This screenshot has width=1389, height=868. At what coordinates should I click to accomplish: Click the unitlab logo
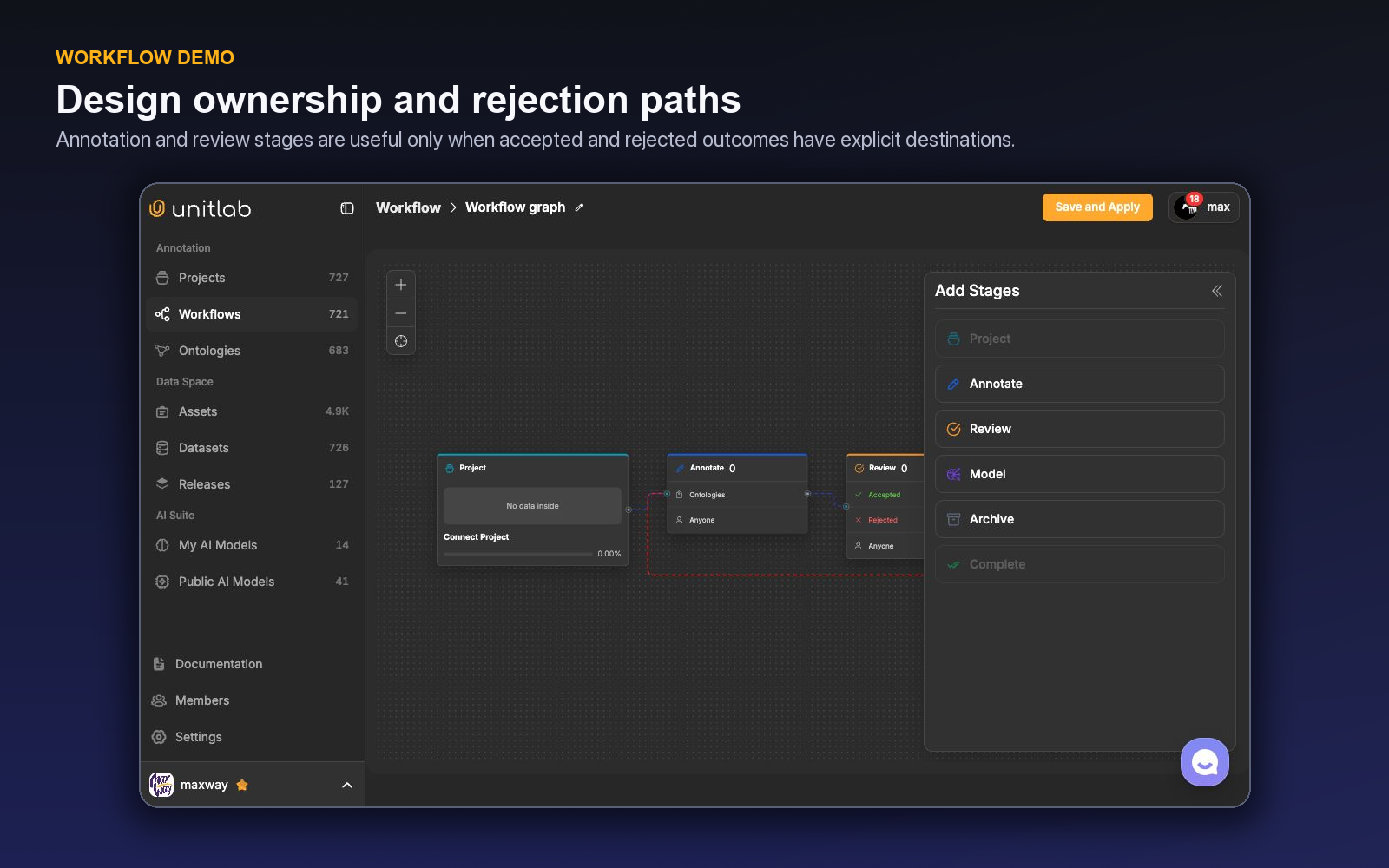(x=201, y=208)
